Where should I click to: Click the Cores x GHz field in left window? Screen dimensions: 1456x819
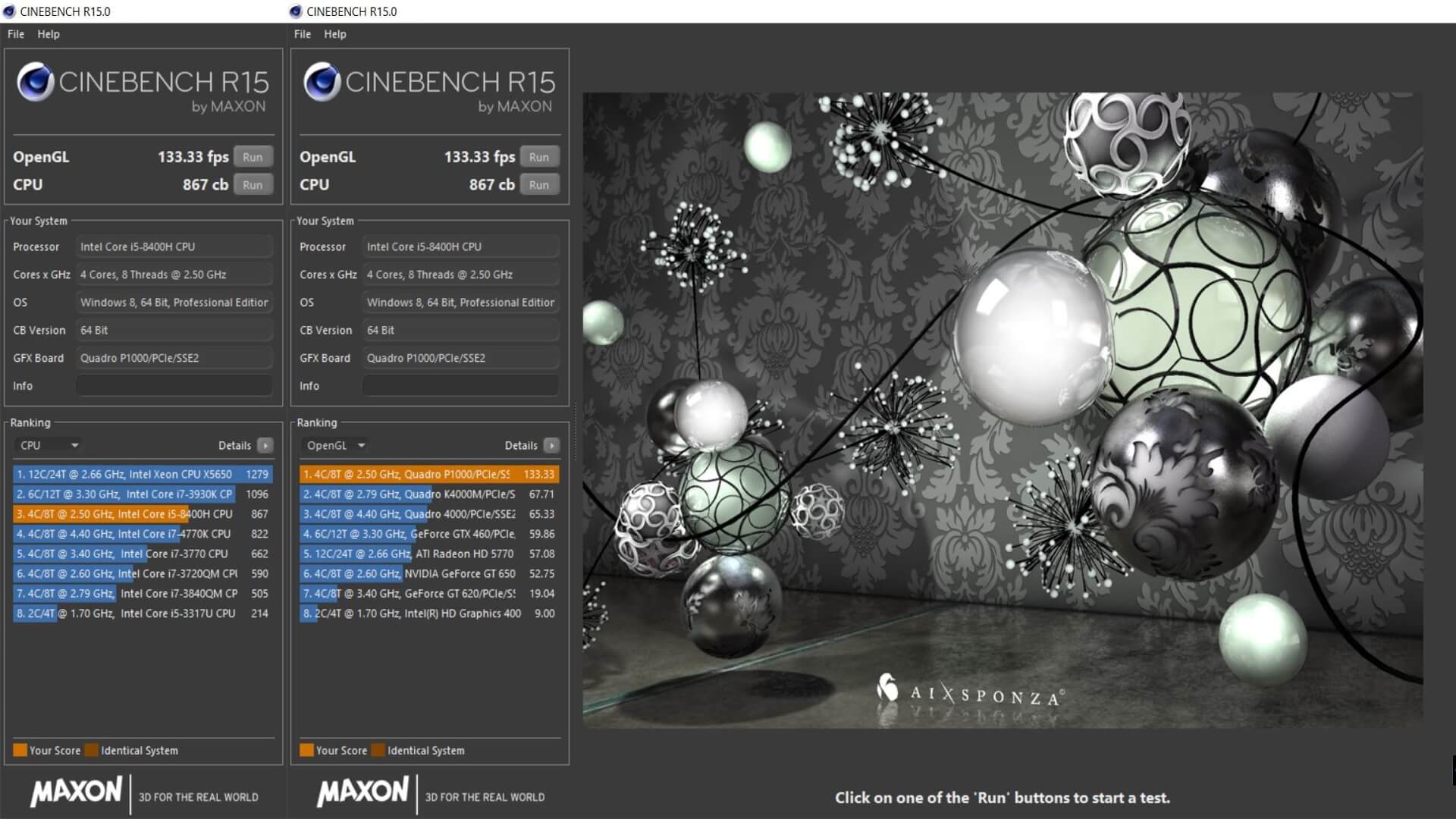pos(174,275)
